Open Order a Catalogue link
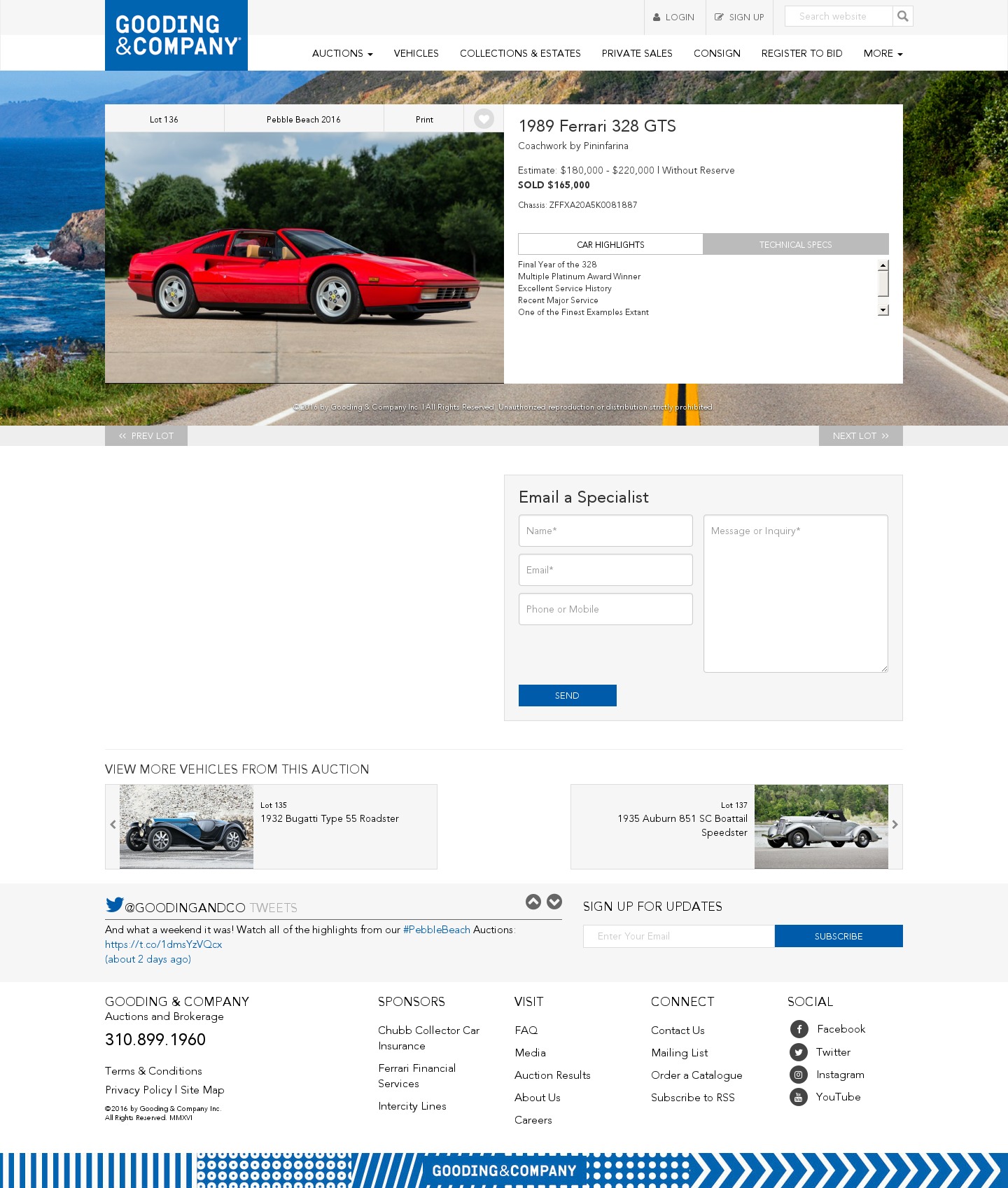Image resolution: width=1008 pixels, height=1188 pixels. [x=696, y=1075]
